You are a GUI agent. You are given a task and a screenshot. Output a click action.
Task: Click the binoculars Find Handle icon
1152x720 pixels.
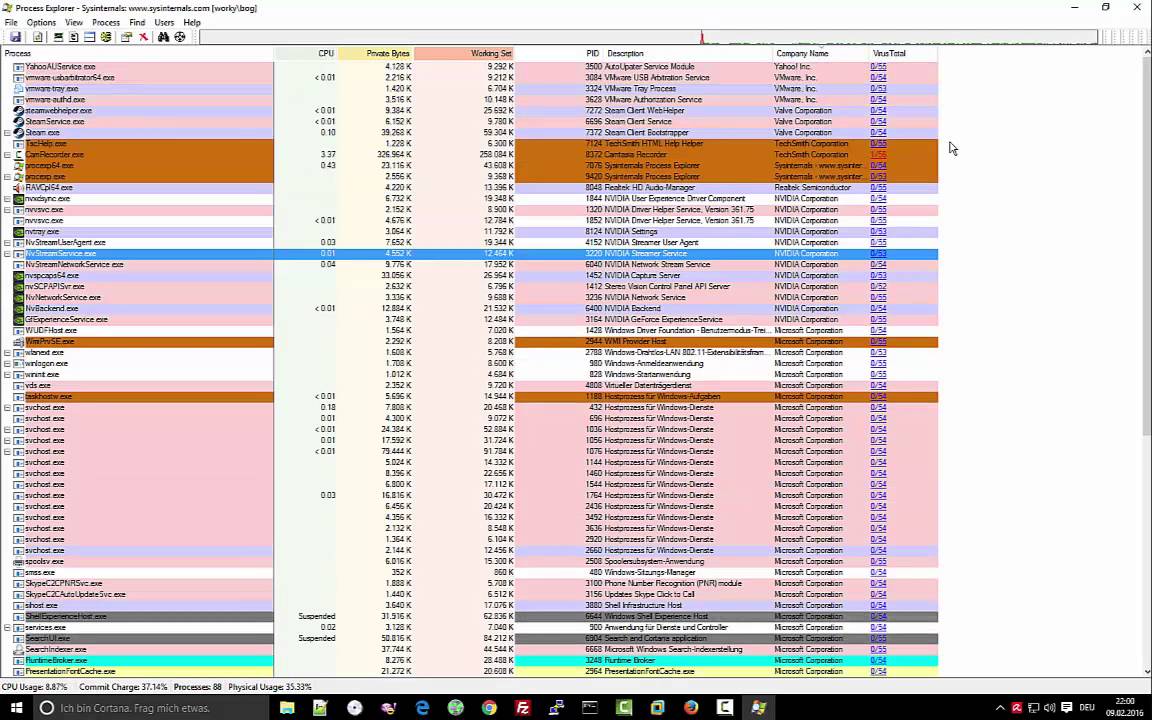pos(163,37)
